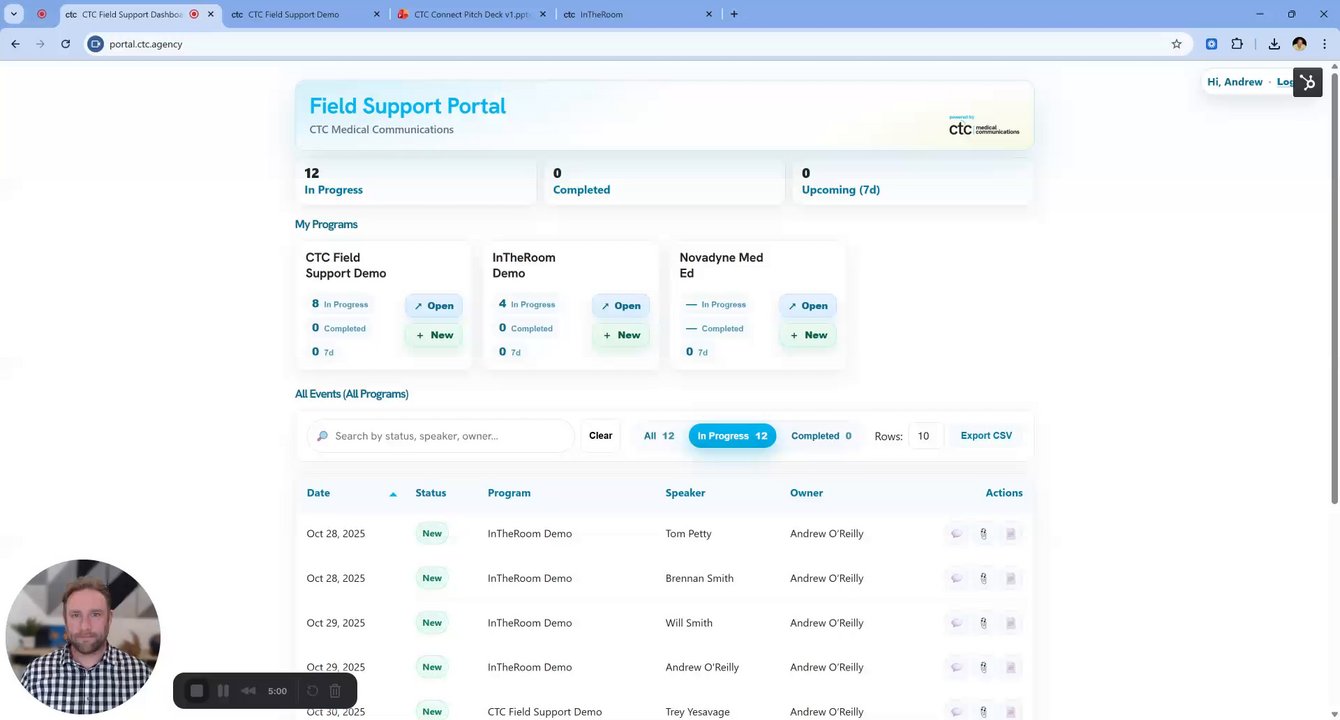Go back to the previous page
The image size is (1340, 720).
[15, 44]
